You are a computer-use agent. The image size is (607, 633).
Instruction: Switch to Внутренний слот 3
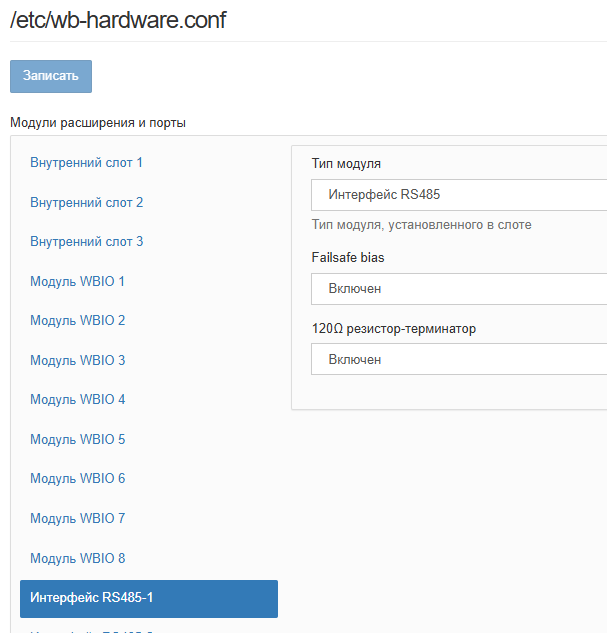(87, 241)
